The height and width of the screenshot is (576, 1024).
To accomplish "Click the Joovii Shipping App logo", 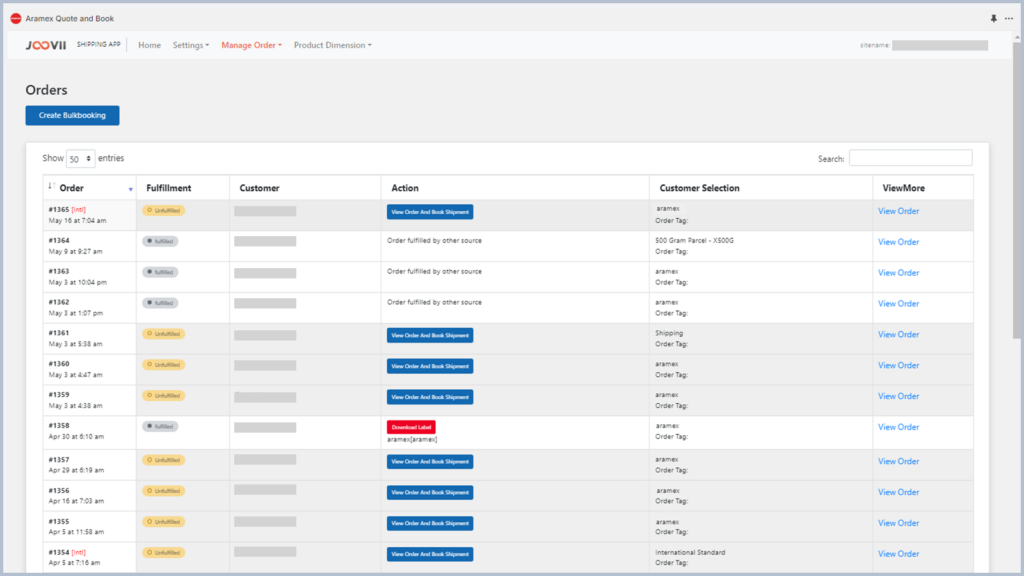I will [x=45, y=45].
